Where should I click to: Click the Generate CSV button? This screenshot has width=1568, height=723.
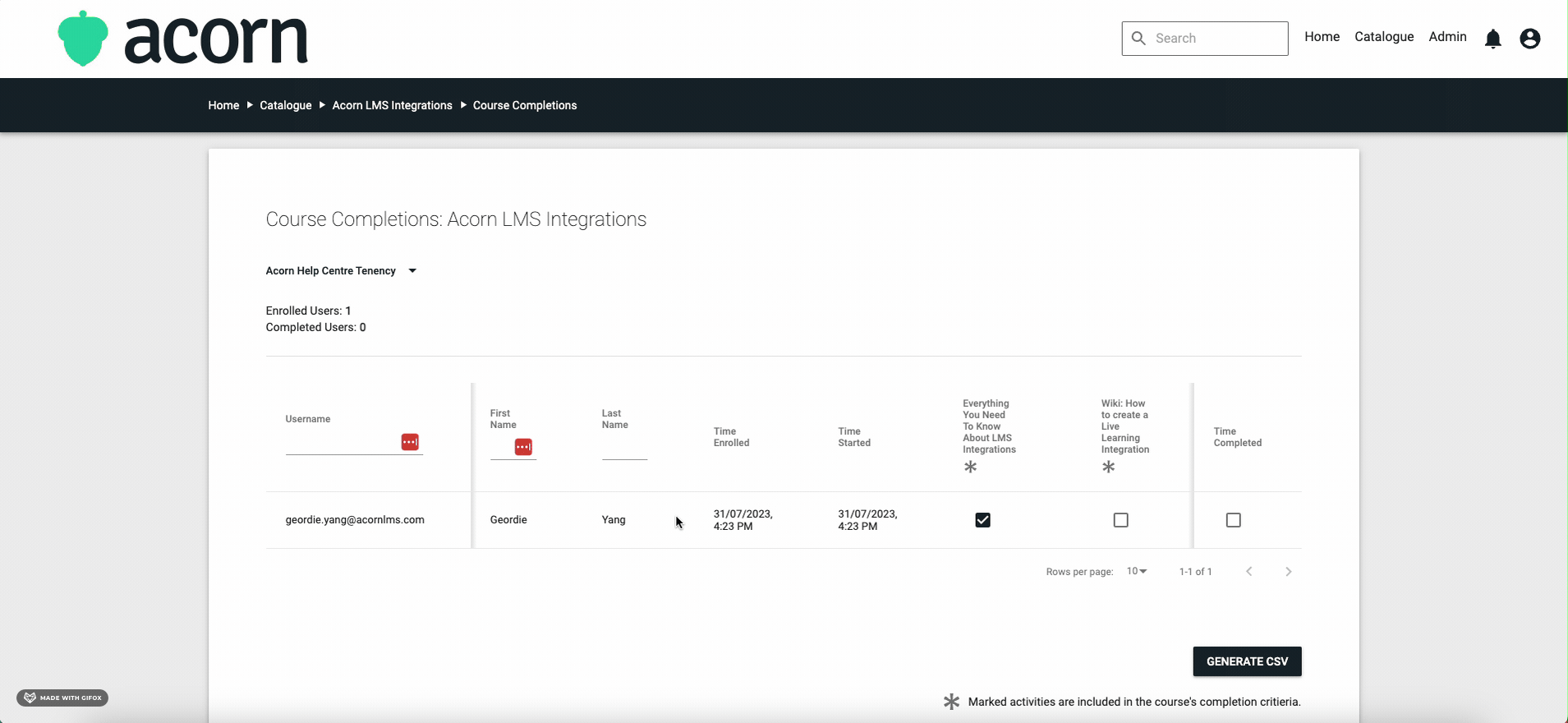(1246, 661)
